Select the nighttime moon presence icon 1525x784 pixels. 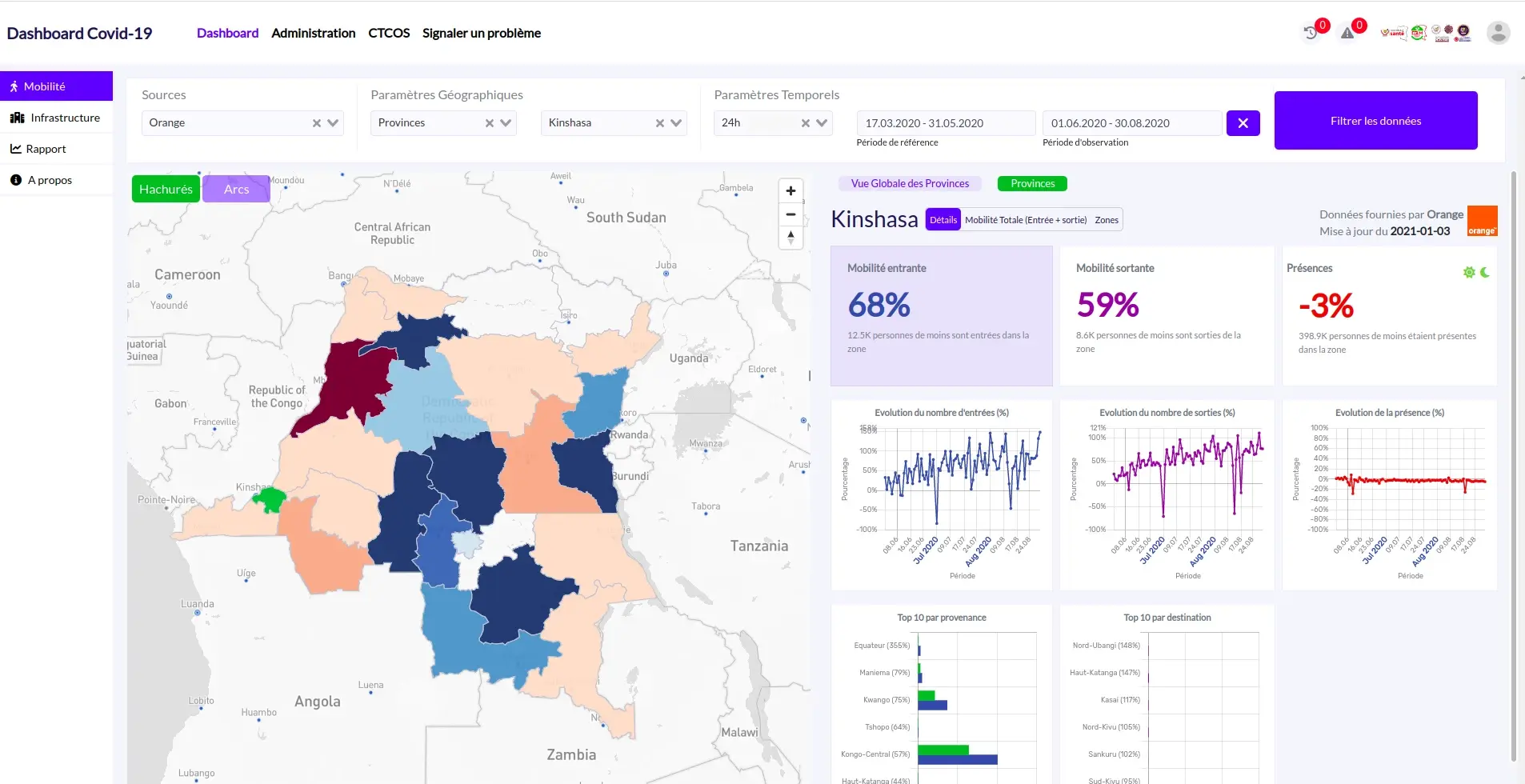coord(1485,273)
